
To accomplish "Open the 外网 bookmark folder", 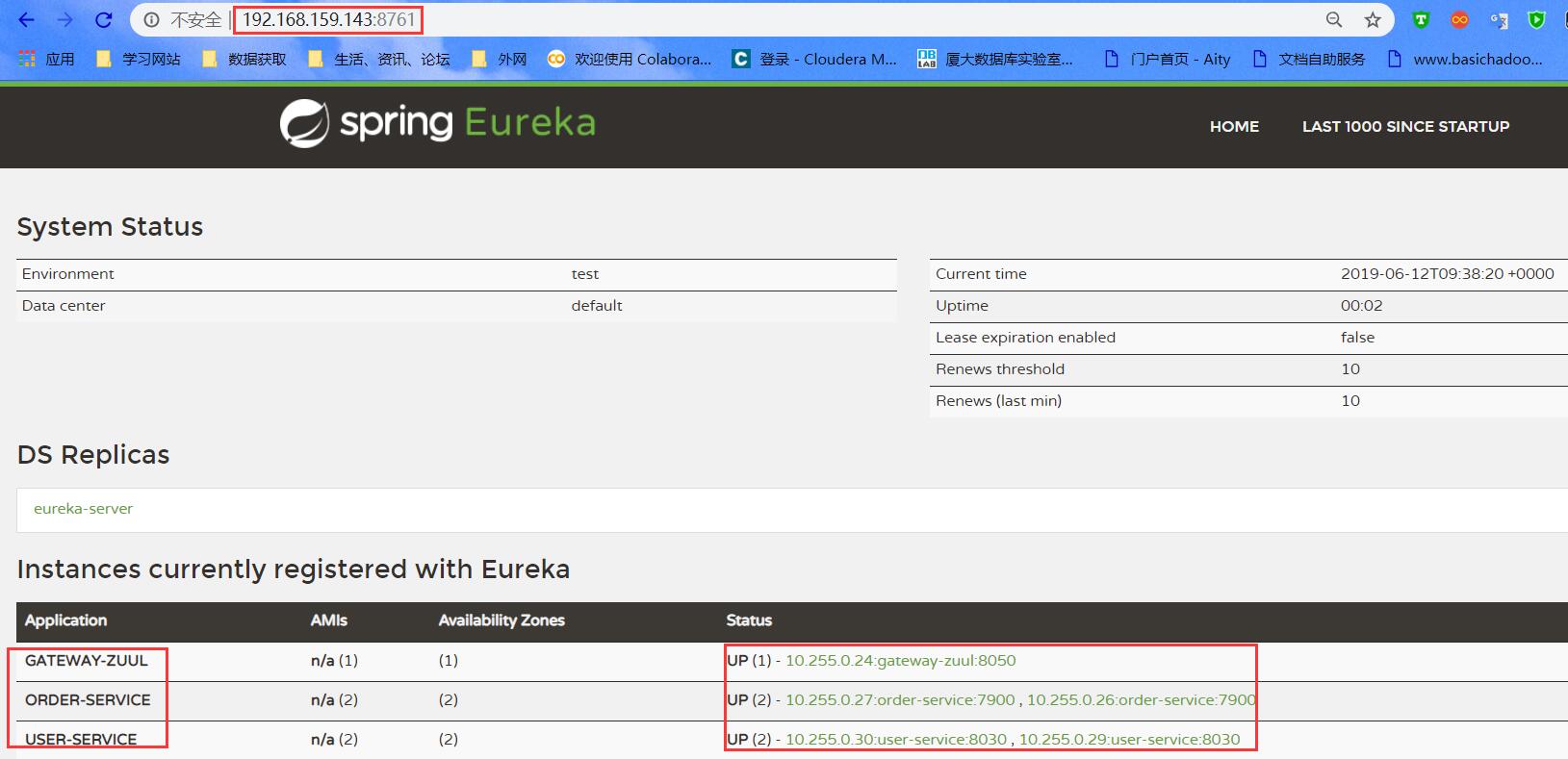I will click(x=499, y=59).
